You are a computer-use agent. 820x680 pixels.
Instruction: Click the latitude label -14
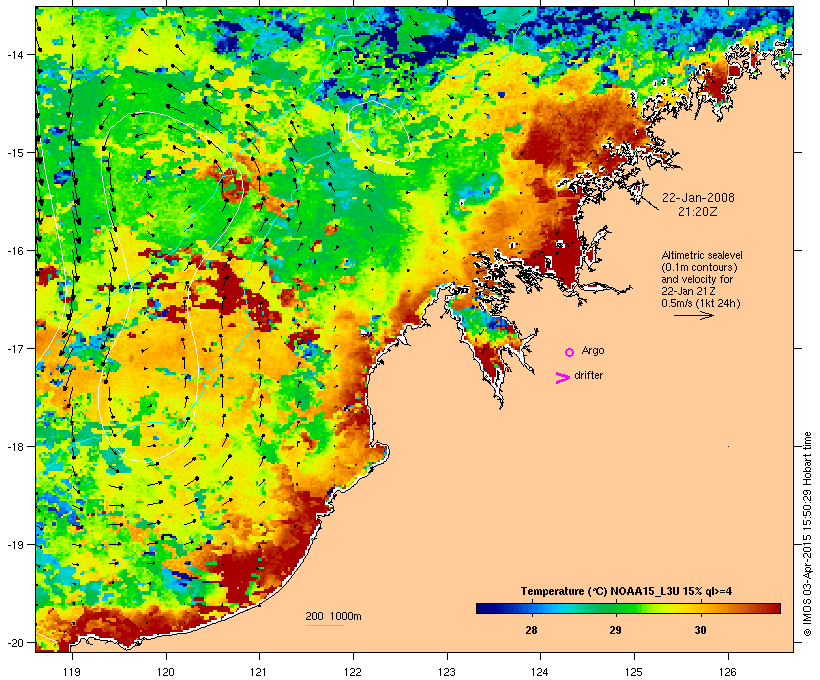click(14, 54)
